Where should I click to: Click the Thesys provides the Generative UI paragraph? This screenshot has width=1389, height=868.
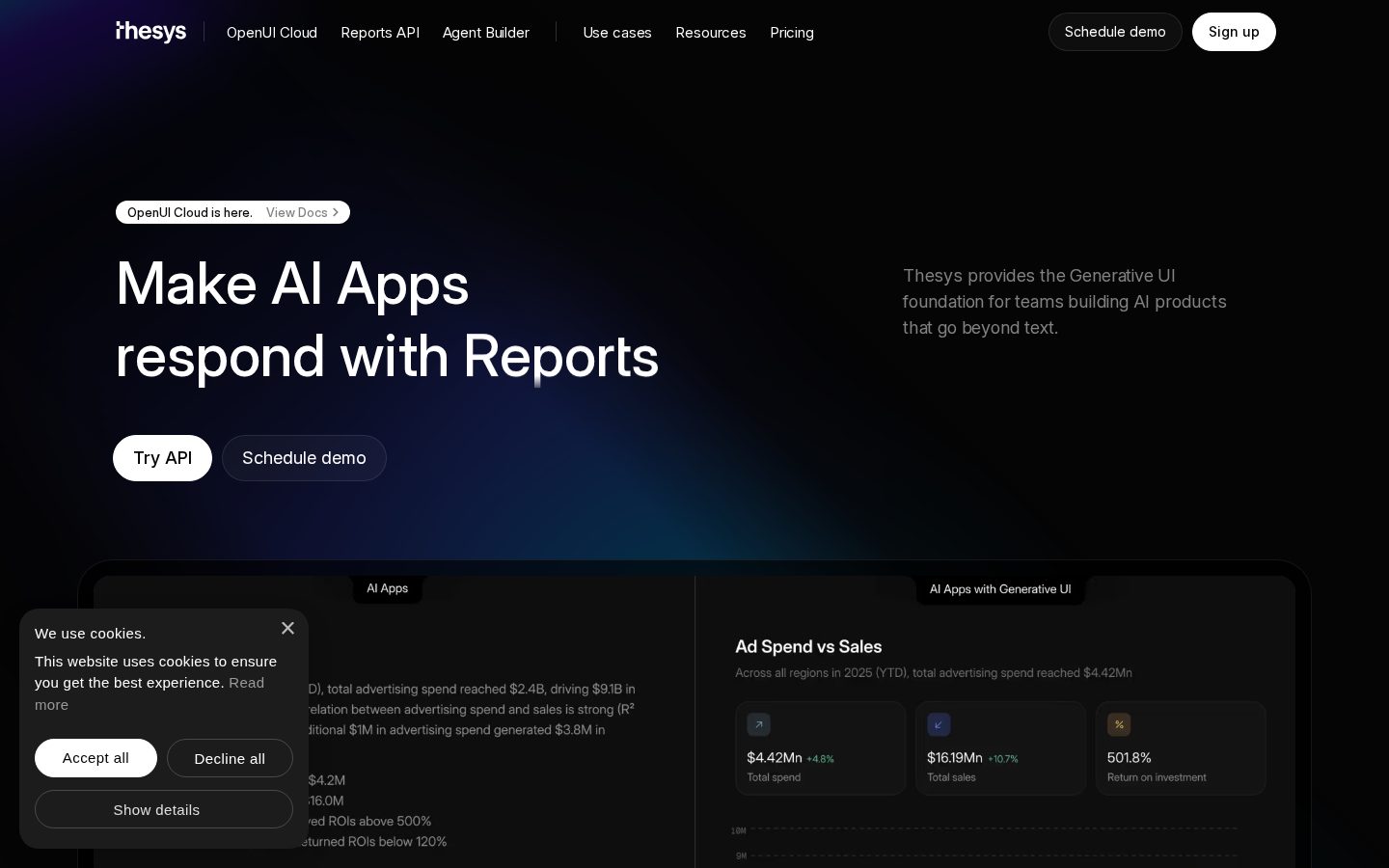pyautogui.click(x=1064, y=302)
